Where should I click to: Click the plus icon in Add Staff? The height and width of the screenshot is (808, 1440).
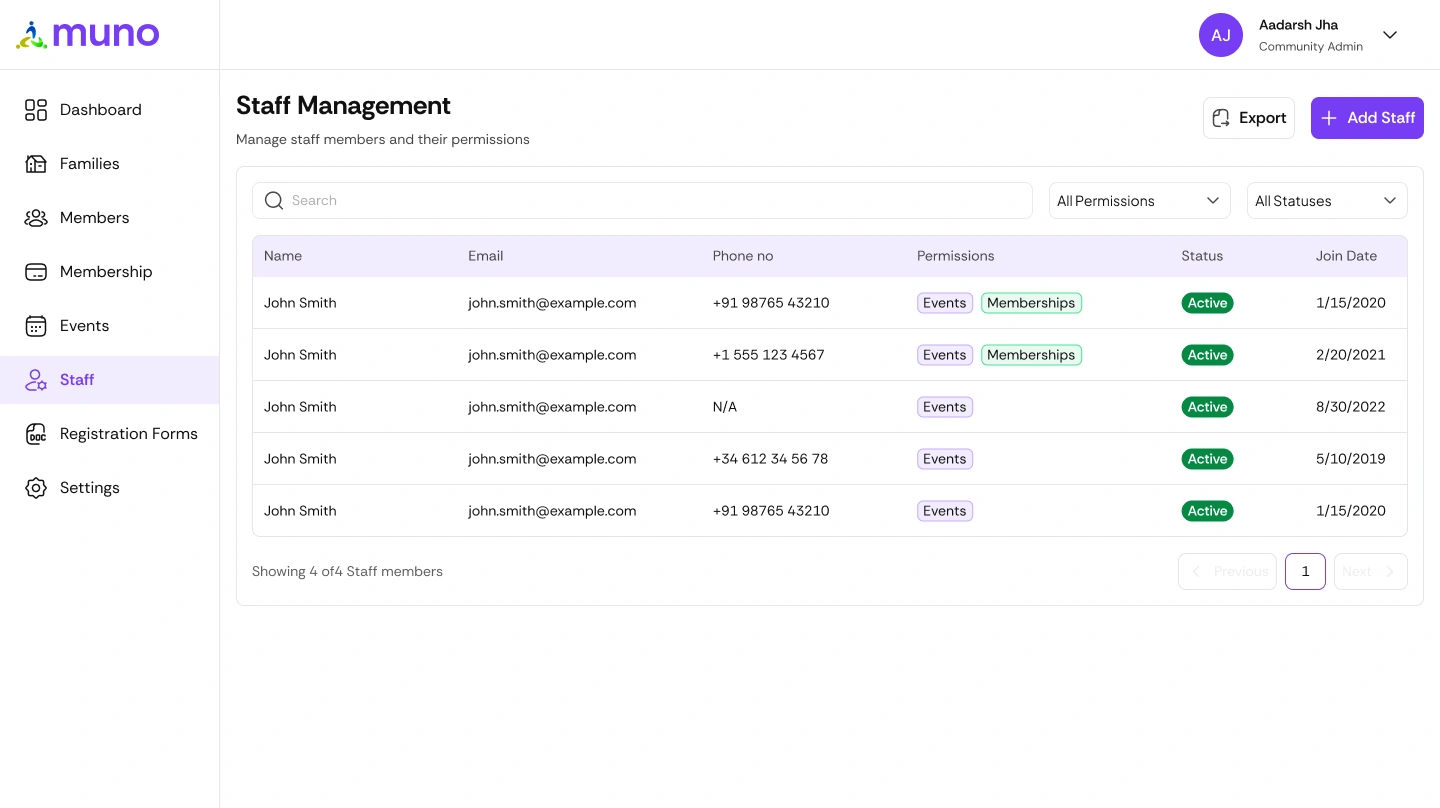(1329, 118)
